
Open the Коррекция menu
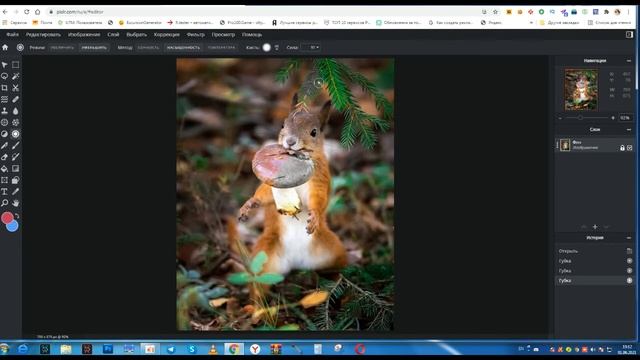point(167,35)
